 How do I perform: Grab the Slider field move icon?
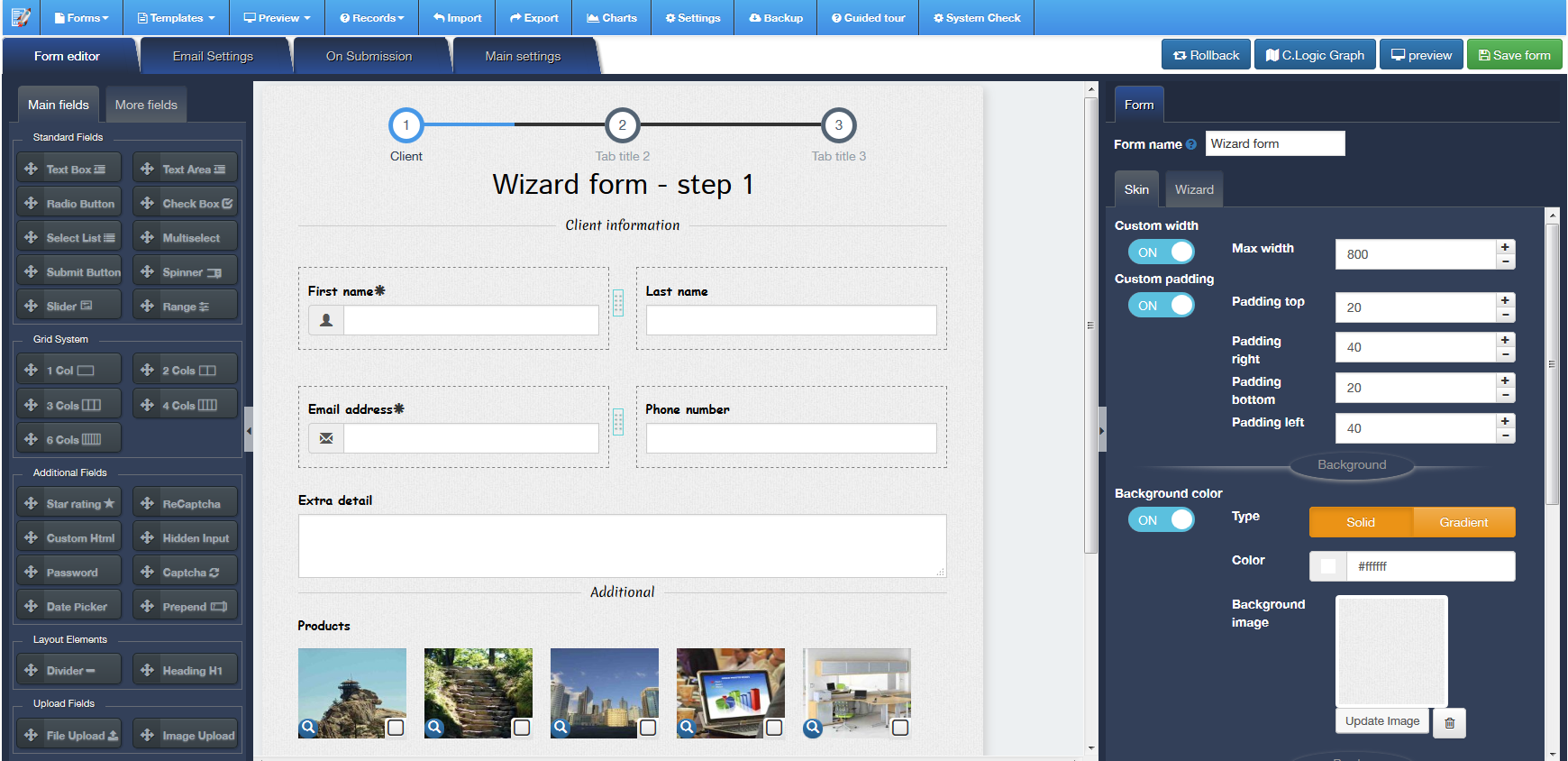32,307
